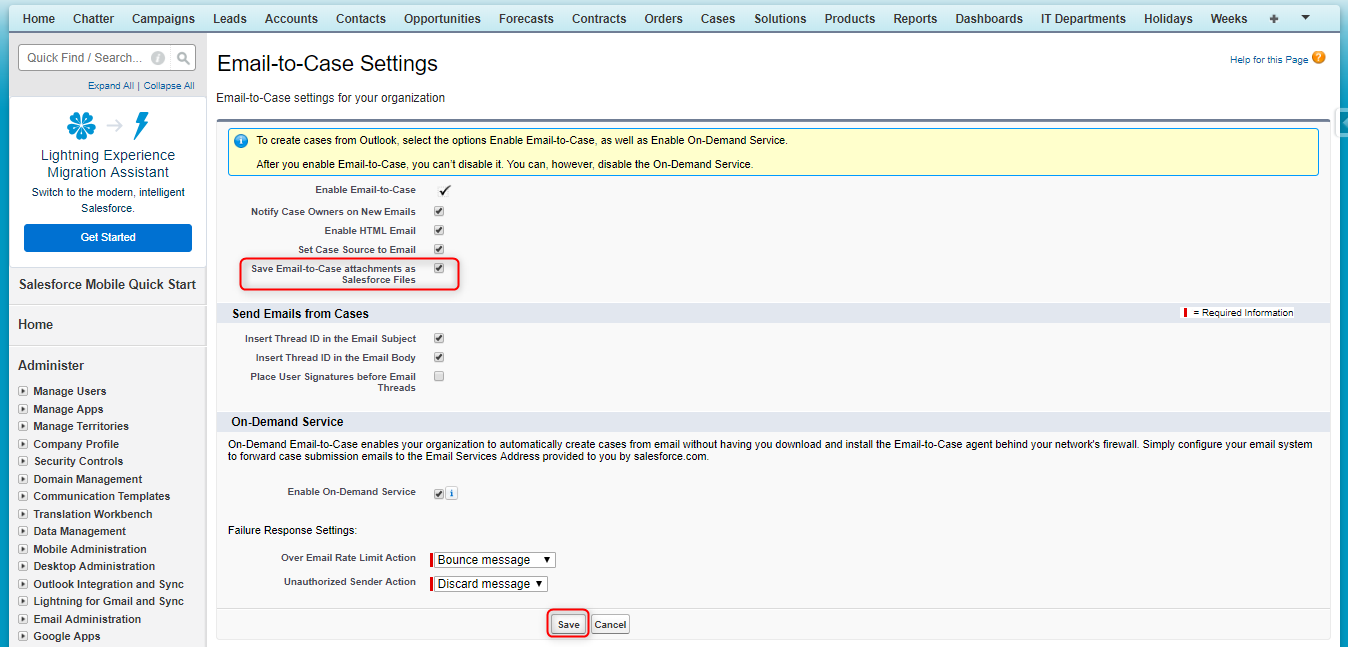Click the blue Classic flower icon
Image resolution: width=1348 pixels, height=647 pixels.
(81, 126)
